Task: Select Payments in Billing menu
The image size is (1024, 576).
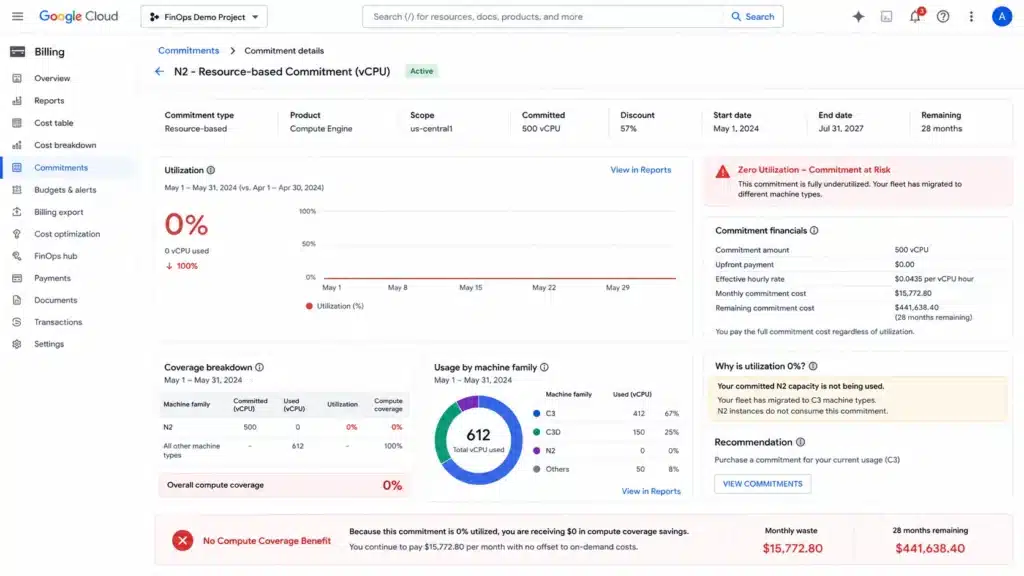Action: coord(52,278)
